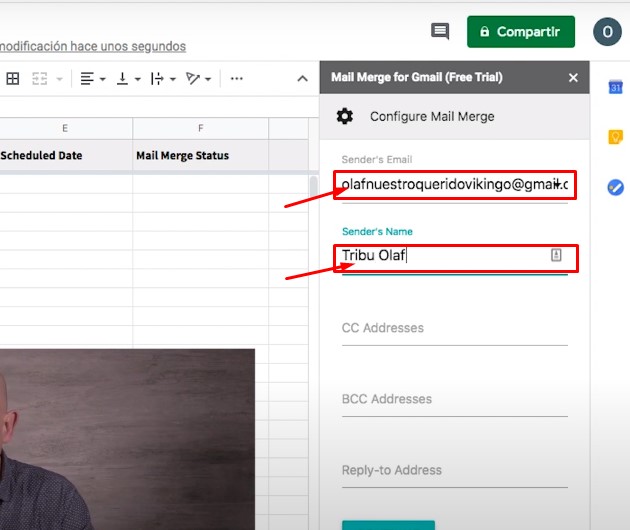Open the comment history icon
The width and height of the screenshot is (630, 530).
click(440, 31)
